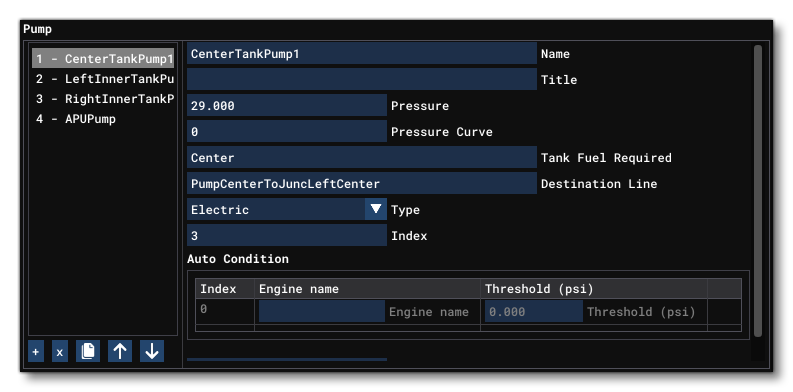Select CenterTankPump1 in the pump list
The image size is (793, 392).
click(103, 59)
